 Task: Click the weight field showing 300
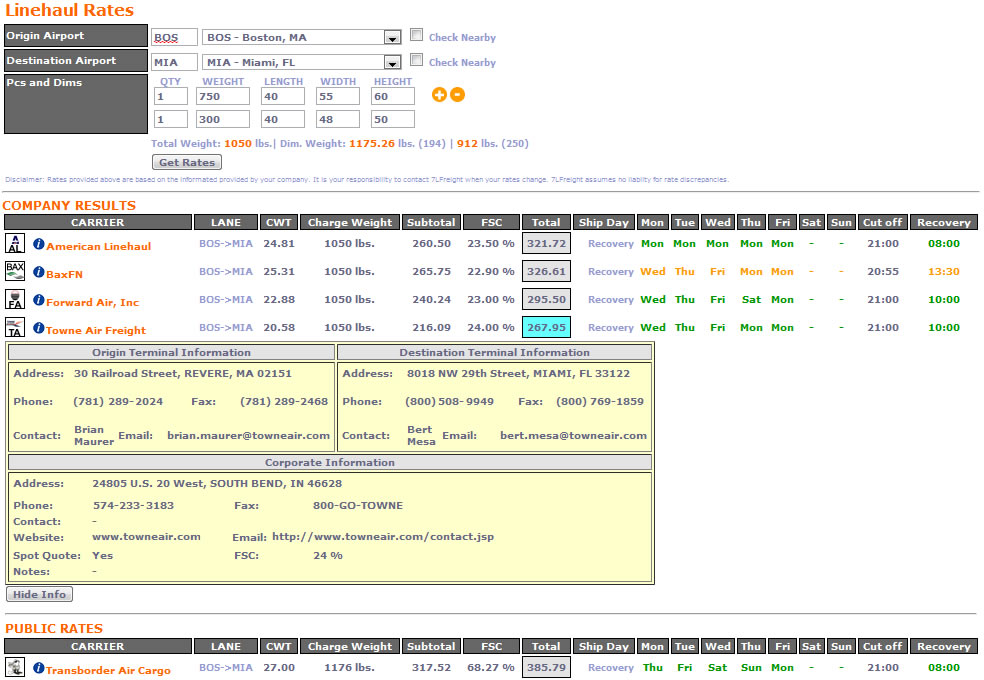pyautogui.click(x=223, y=119)
